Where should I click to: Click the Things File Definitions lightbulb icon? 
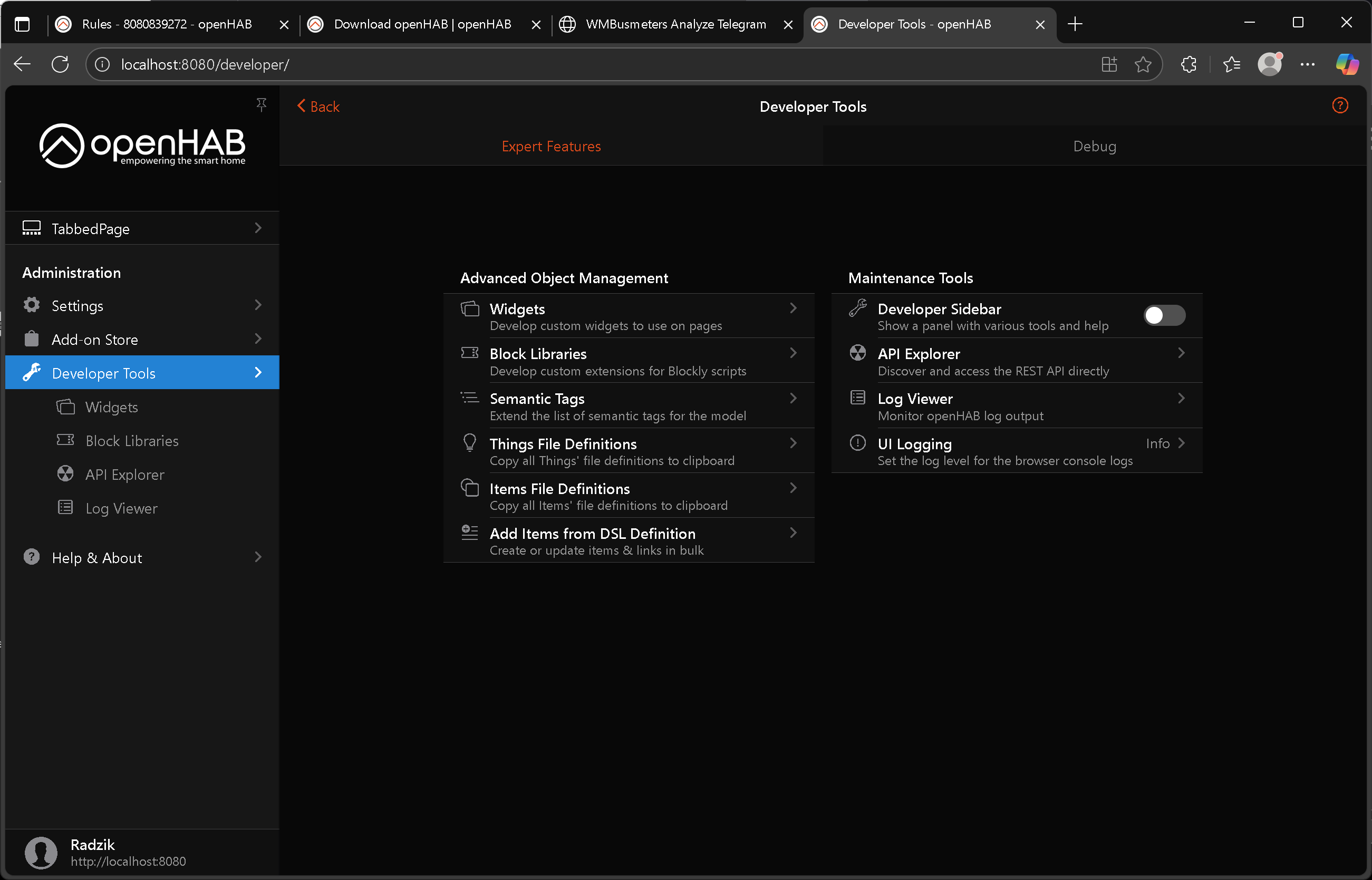pos(470,443)
